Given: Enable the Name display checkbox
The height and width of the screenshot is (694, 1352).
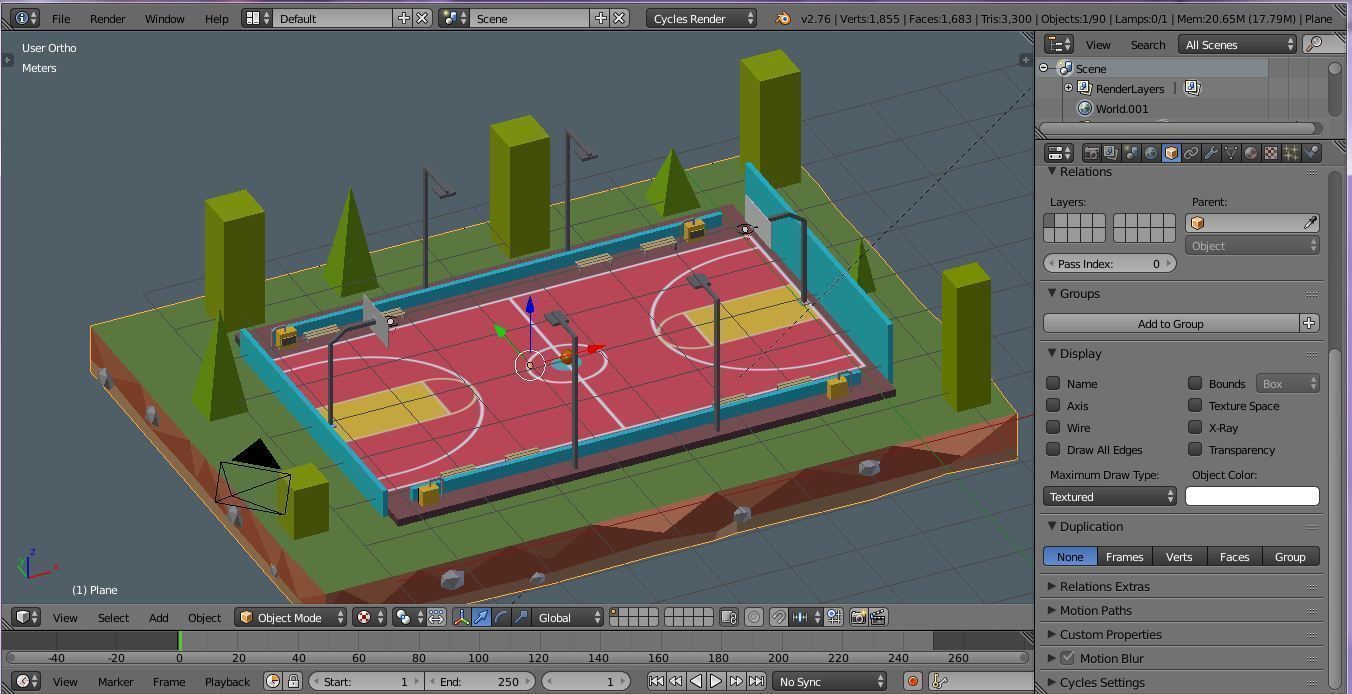Looking at the screenshot, I should pos(1053,383).
